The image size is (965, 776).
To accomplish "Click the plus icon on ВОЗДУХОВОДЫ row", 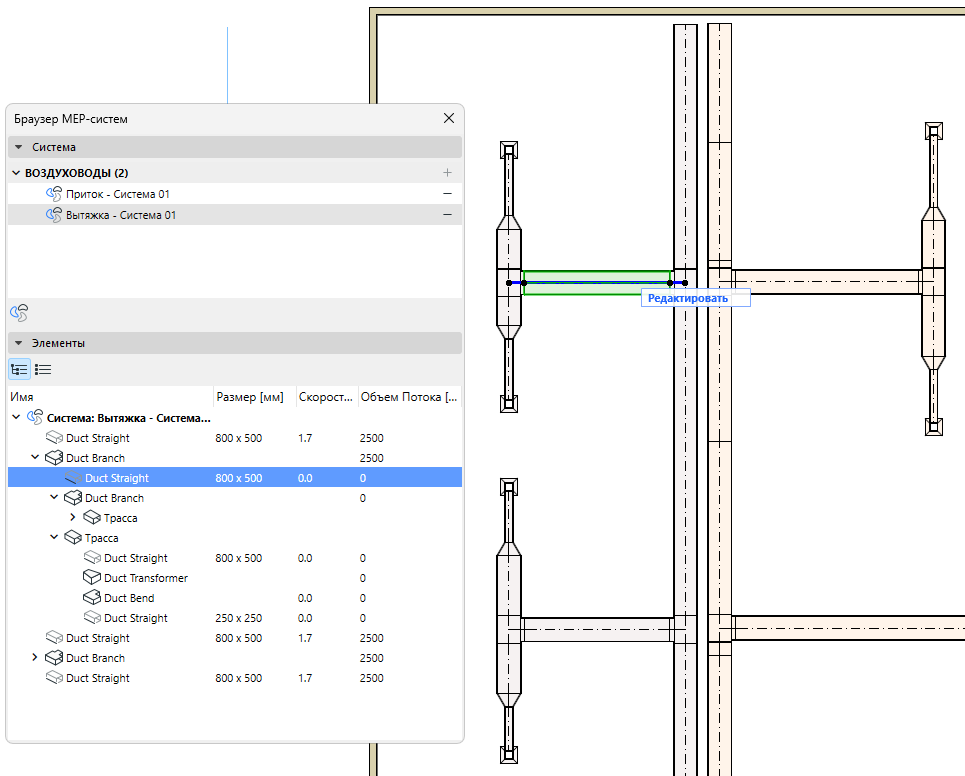I will coord(447,173).
